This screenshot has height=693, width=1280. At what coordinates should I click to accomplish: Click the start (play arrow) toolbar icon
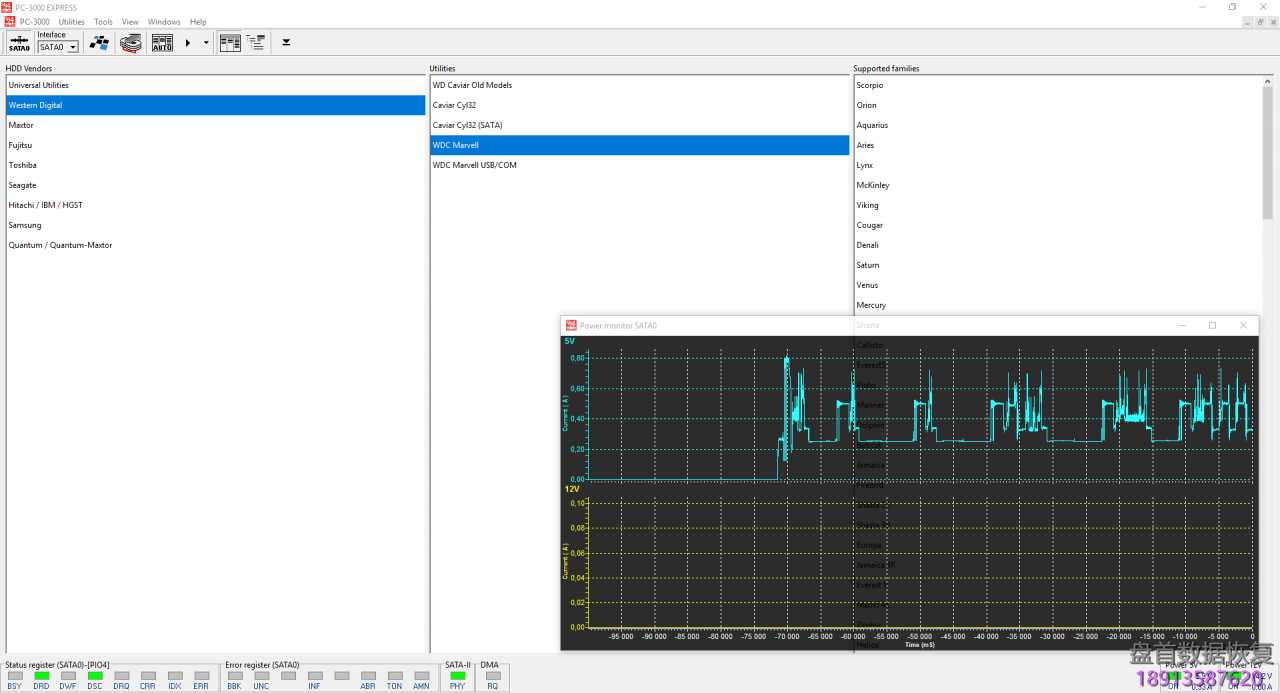tap(186, 42)
